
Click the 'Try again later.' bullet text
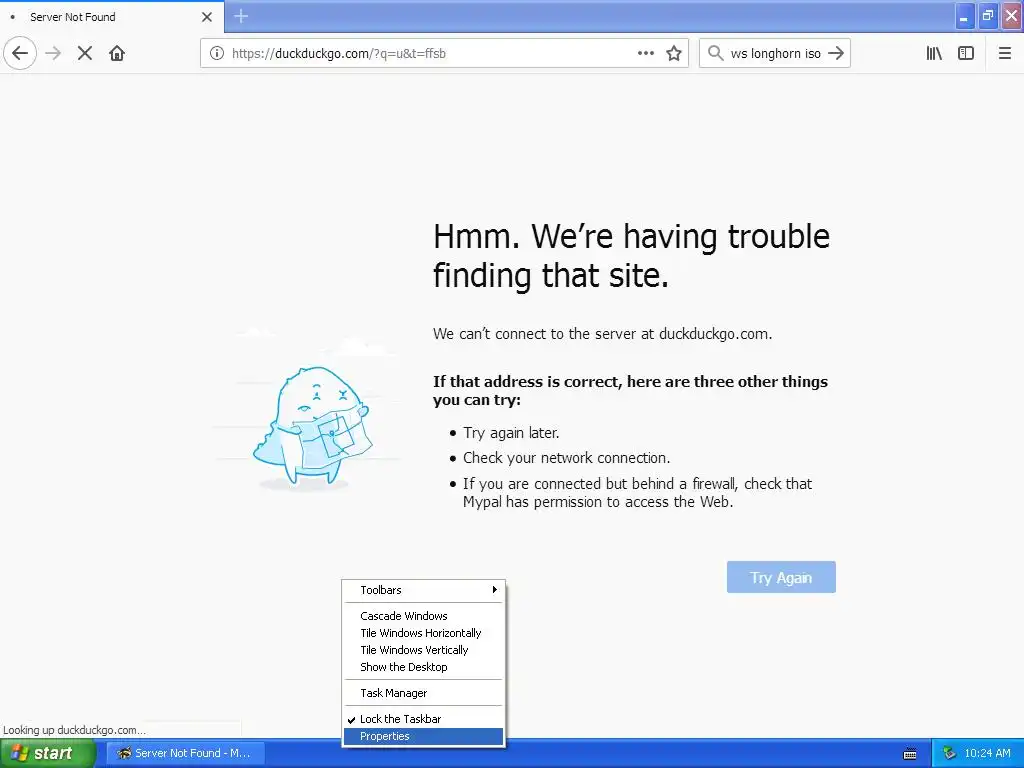pyautogui.click(x=511, y=433)
